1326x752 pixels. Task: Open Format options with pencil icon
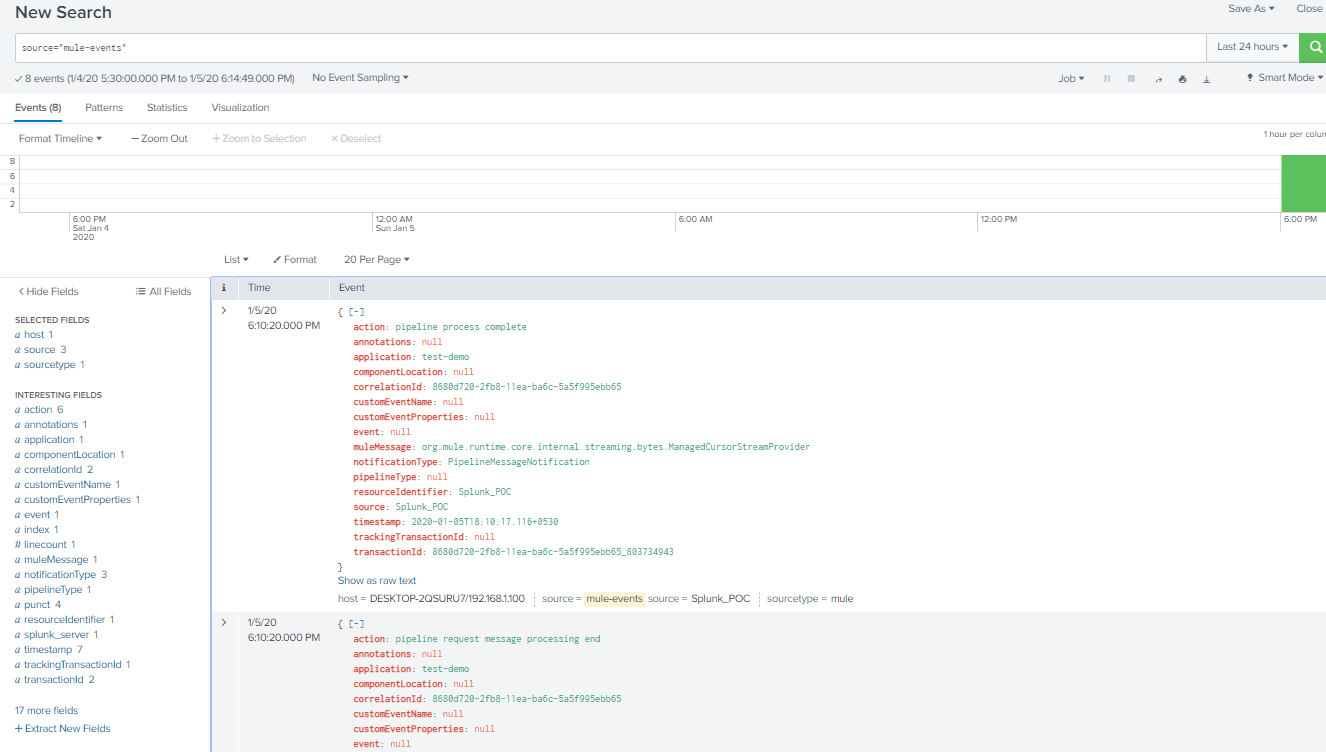point(295,260)
